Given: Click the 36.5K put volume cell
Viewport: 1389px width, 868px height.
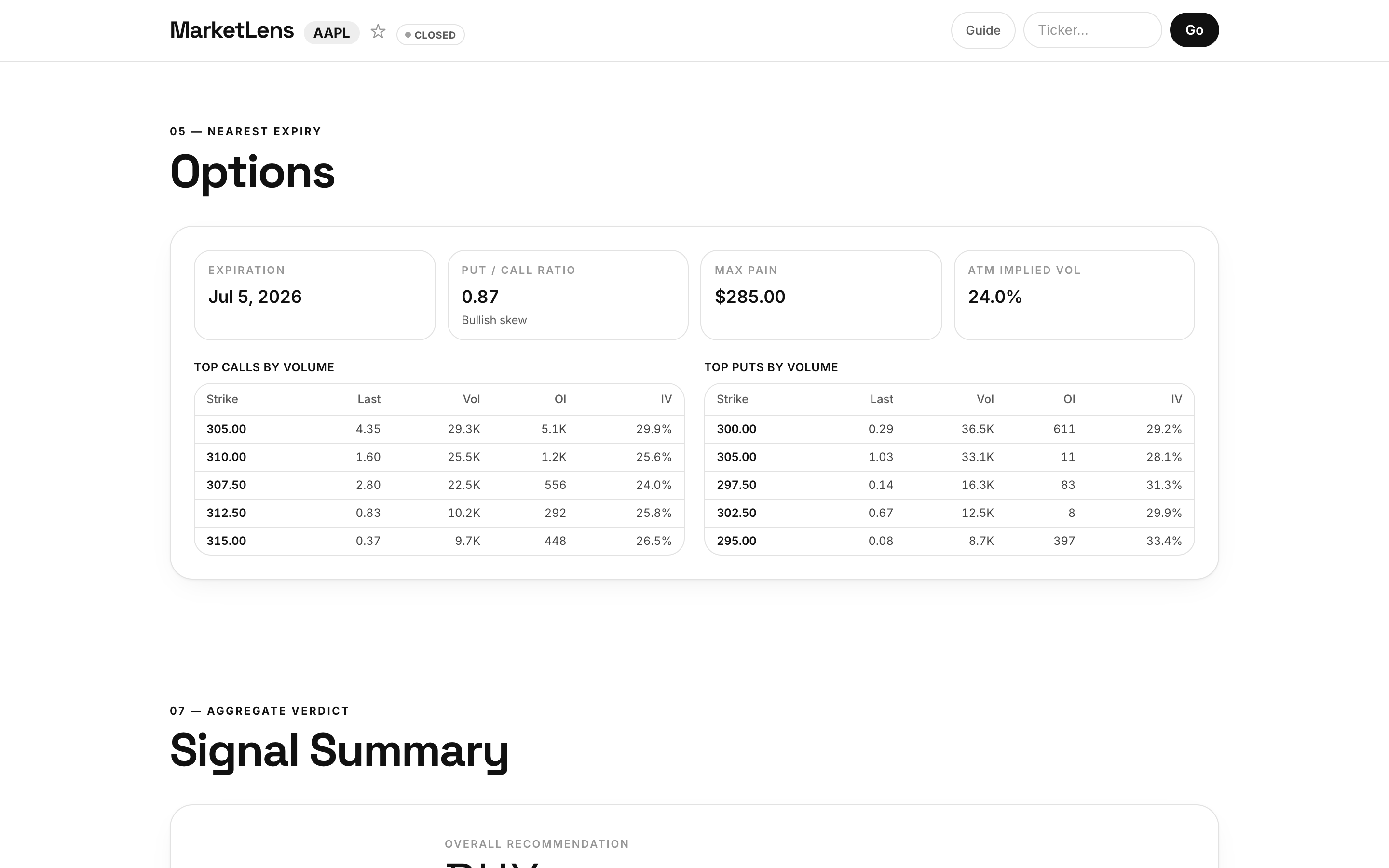Looking at the screenshot, I should (x=978, y=429).
